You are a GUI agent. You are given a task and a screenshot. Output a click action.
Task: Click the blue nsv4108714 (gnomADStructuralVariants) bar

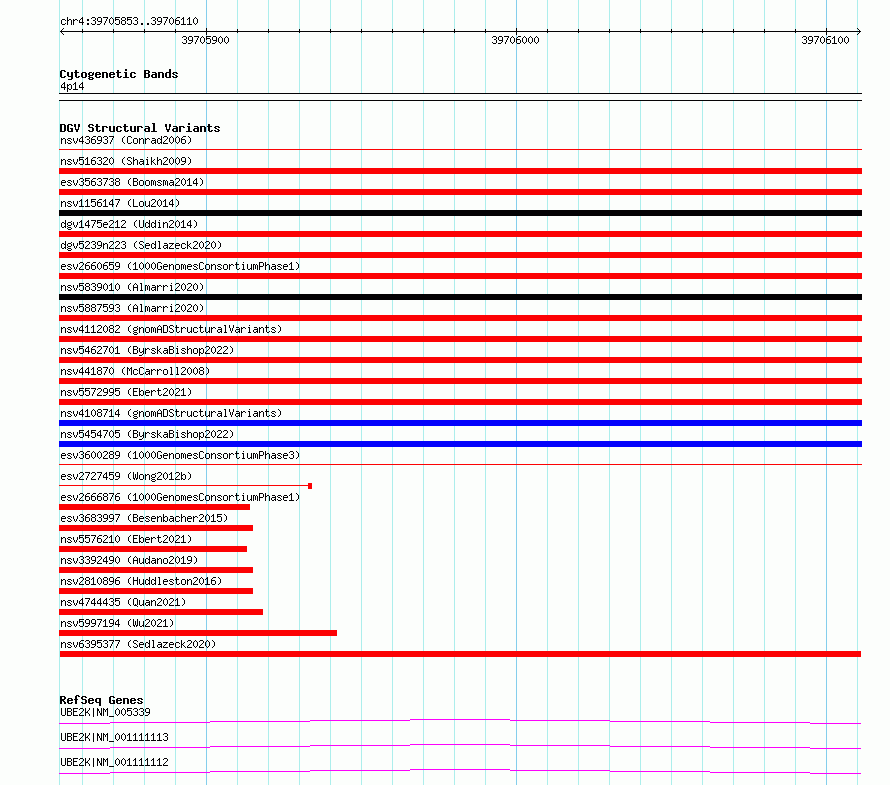(x=460, y=423)
